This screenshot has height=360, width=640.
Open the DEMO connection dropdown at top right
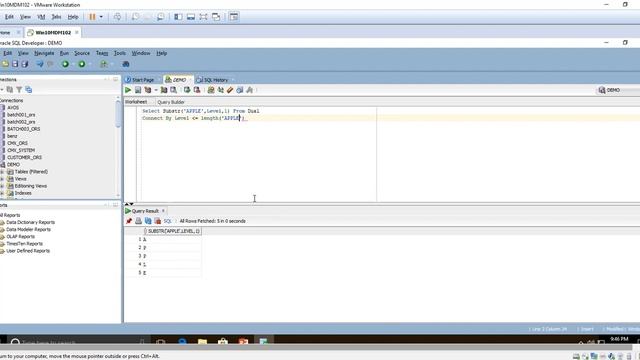(618, 90)
